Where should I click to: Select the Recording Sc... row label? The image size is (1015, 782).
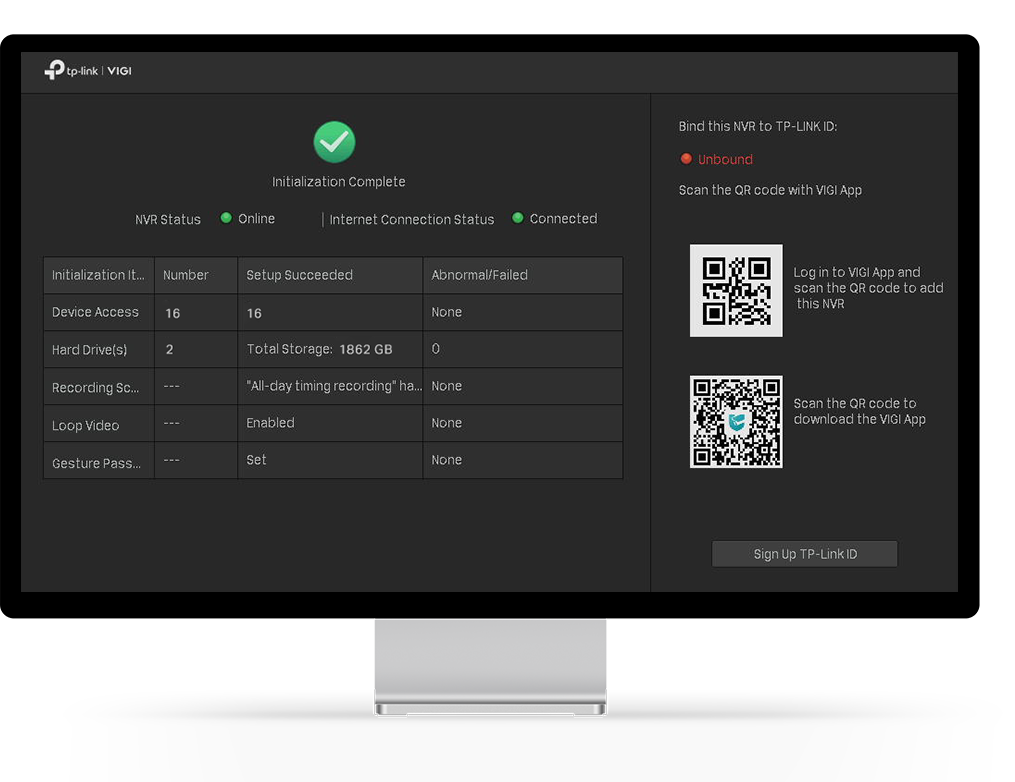(95, 388)
